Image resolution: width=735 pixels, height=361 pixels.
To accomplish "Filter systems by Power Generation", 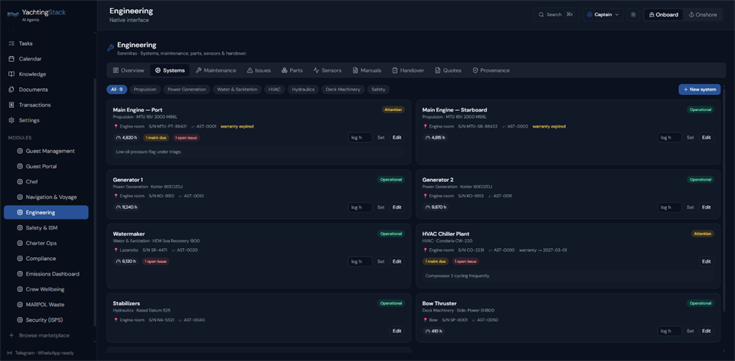I will pos(187,90).
